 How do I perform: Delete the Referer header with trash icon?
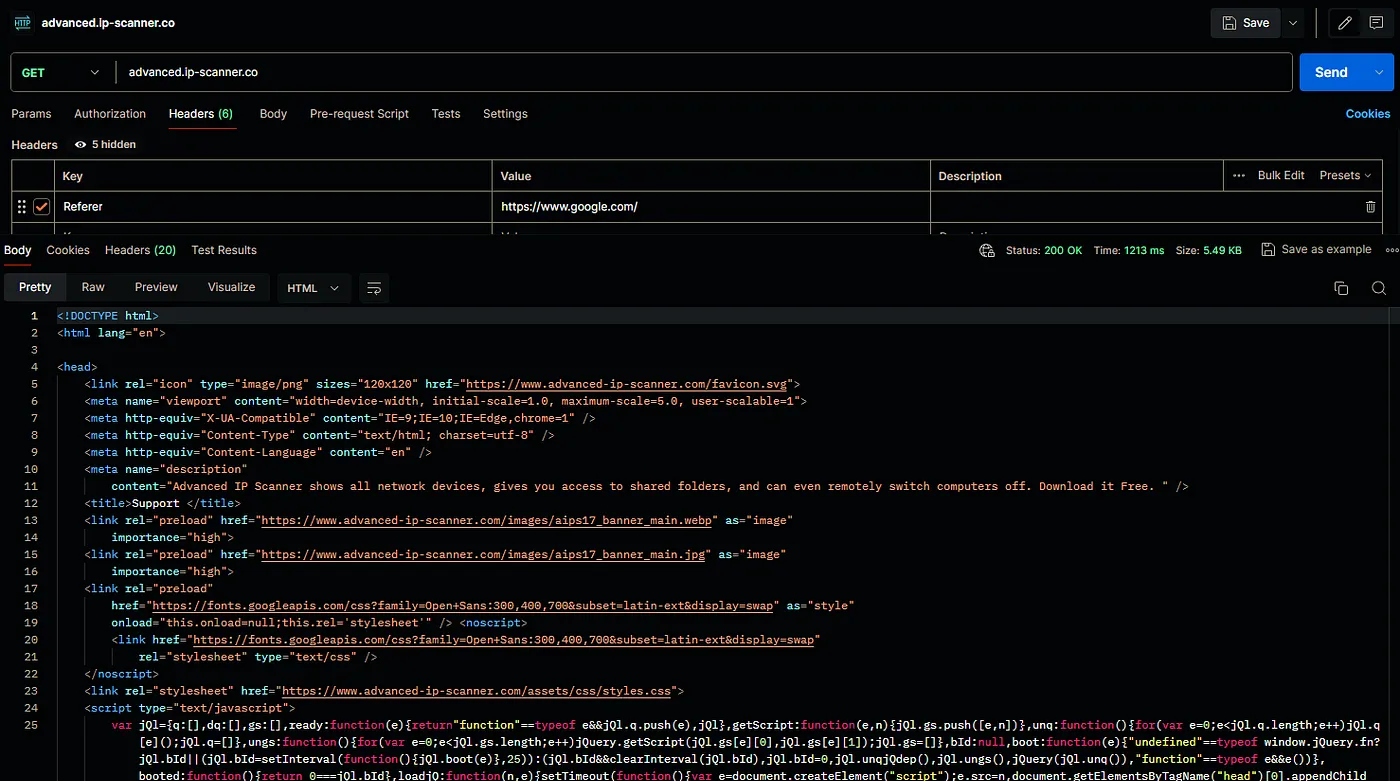point(1370,207)
